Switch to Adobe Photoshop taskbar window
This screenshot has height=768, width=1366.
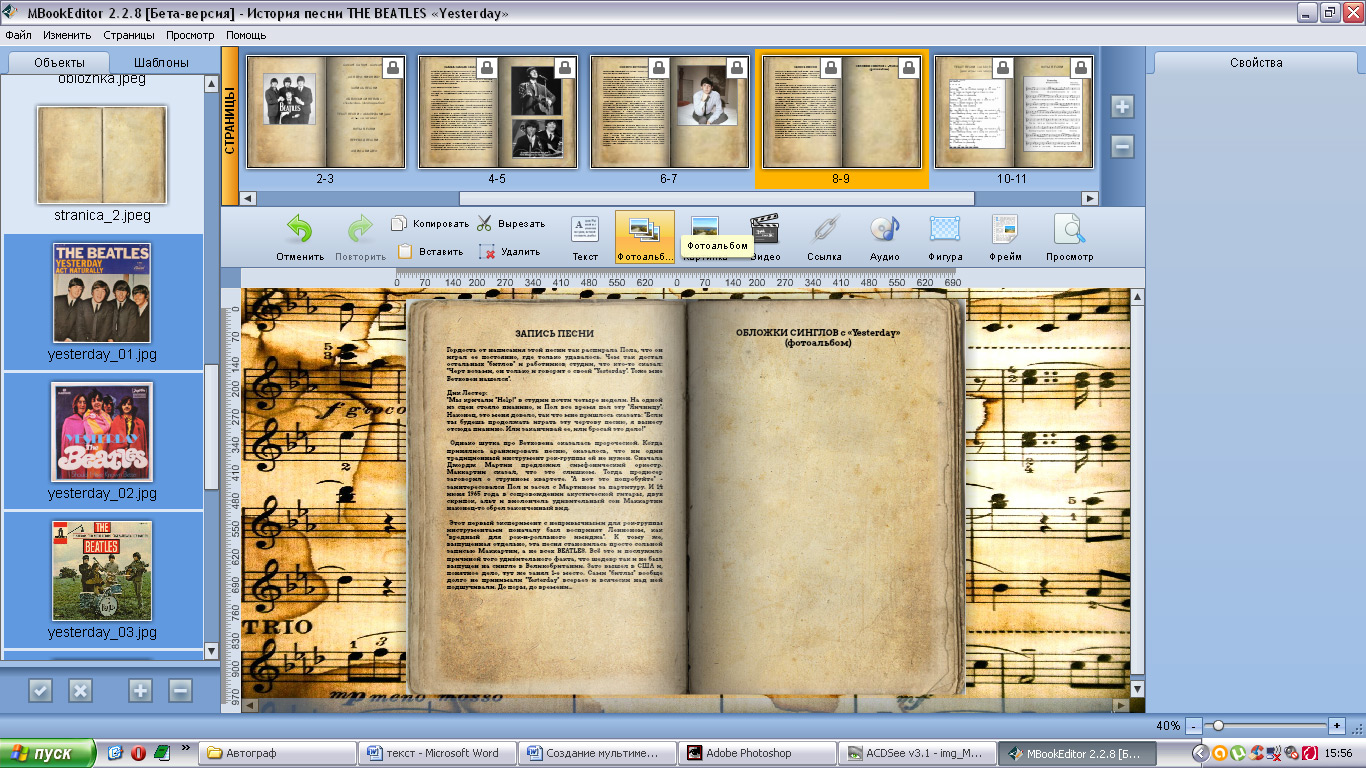[755, 753]
